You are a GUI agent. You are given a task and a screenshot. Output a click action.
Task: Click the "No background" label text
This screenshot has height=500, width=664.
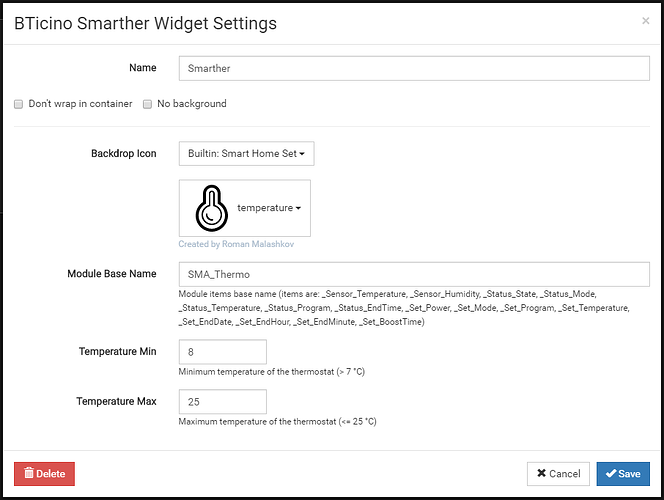tap(191, 104)
